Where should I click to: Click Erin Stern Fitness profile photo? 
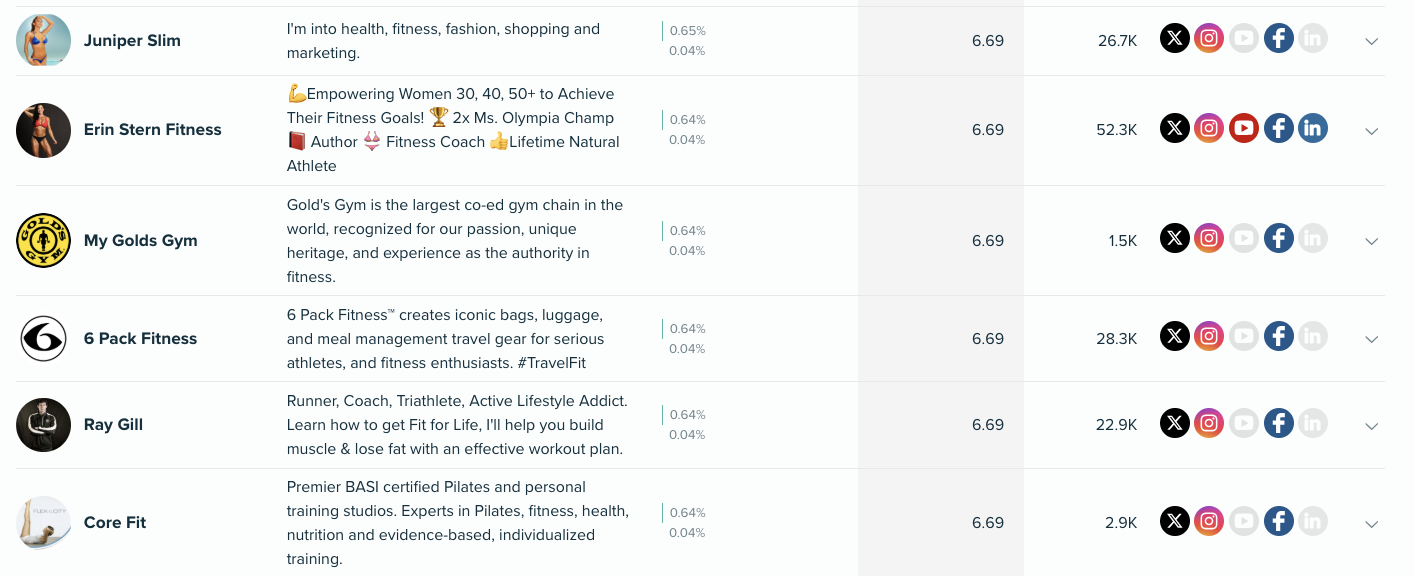(43, 130)
